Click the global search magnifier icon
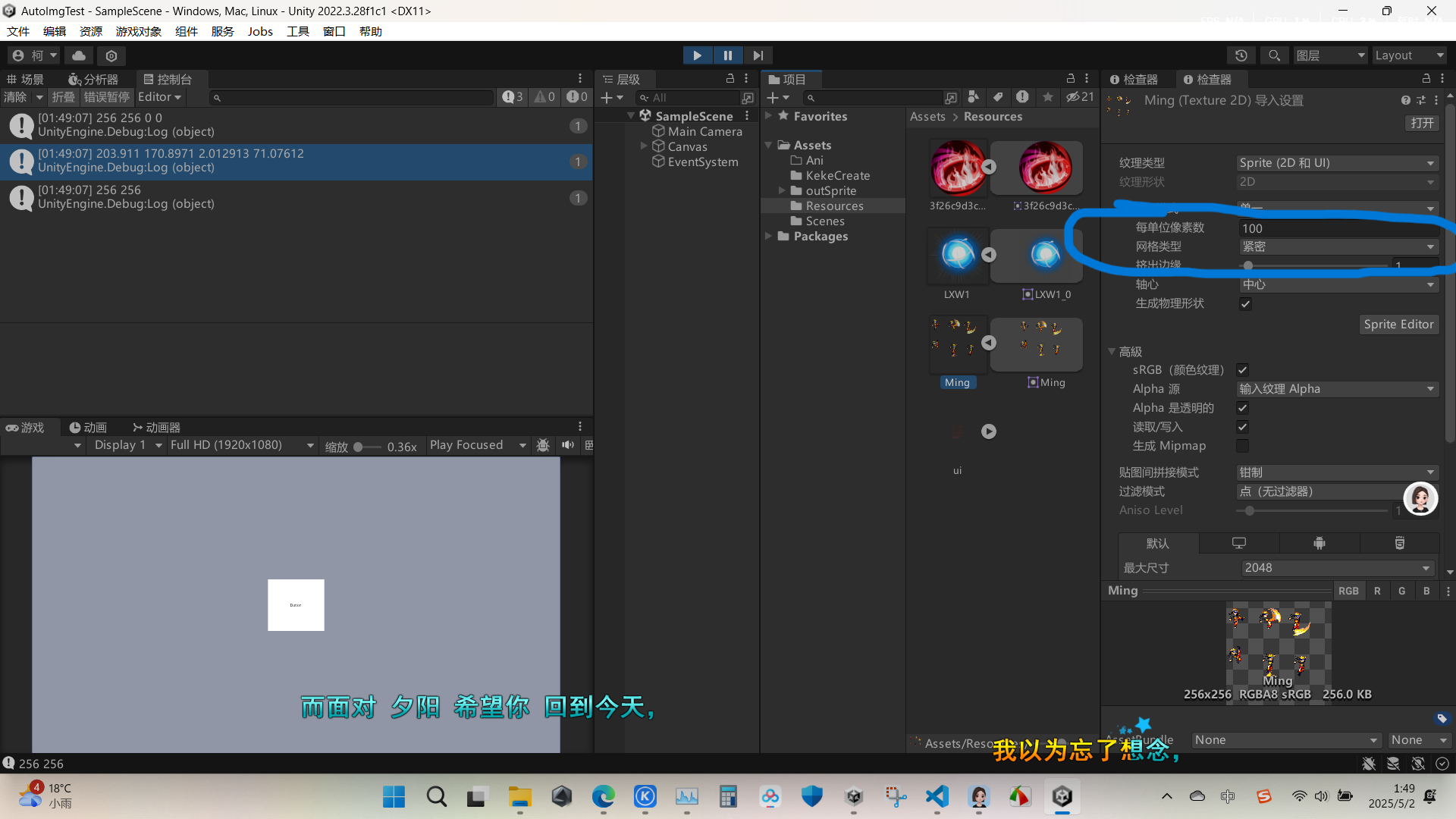Viewport: 1456px width, 819px height. pyautogui.click(x=1274, y=55)
